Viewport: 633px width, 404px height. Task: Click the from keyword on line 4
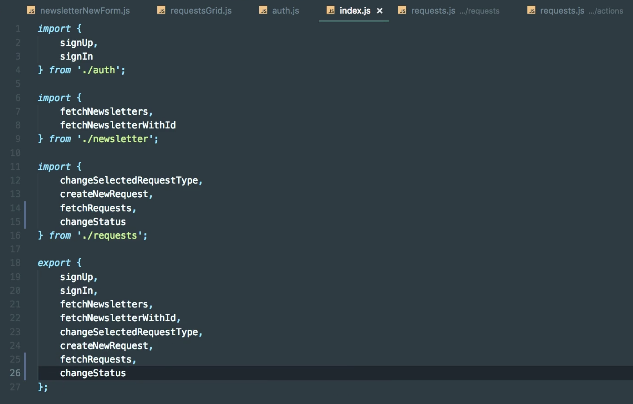point(60,70)
